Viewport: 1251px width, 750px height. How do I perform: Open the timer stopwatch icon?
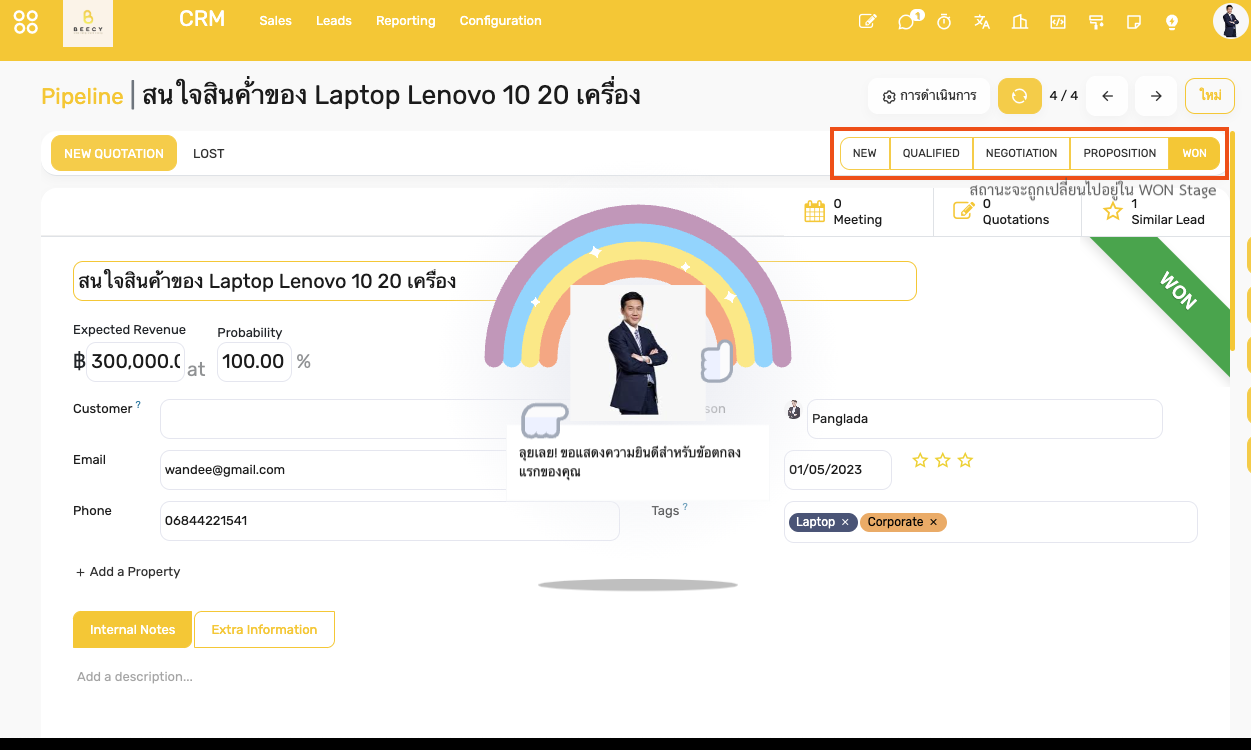(944, 21)
